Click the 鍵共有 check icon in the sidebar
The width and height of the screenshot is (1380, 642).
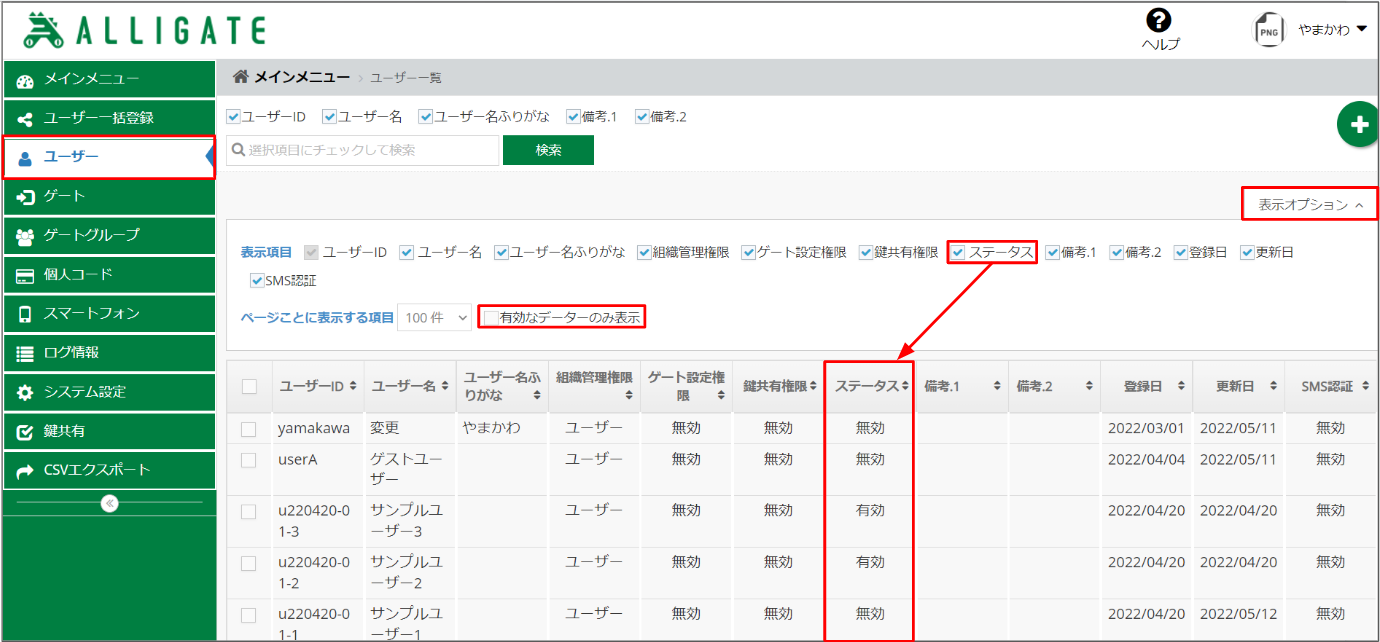click(x=26, y=432)
